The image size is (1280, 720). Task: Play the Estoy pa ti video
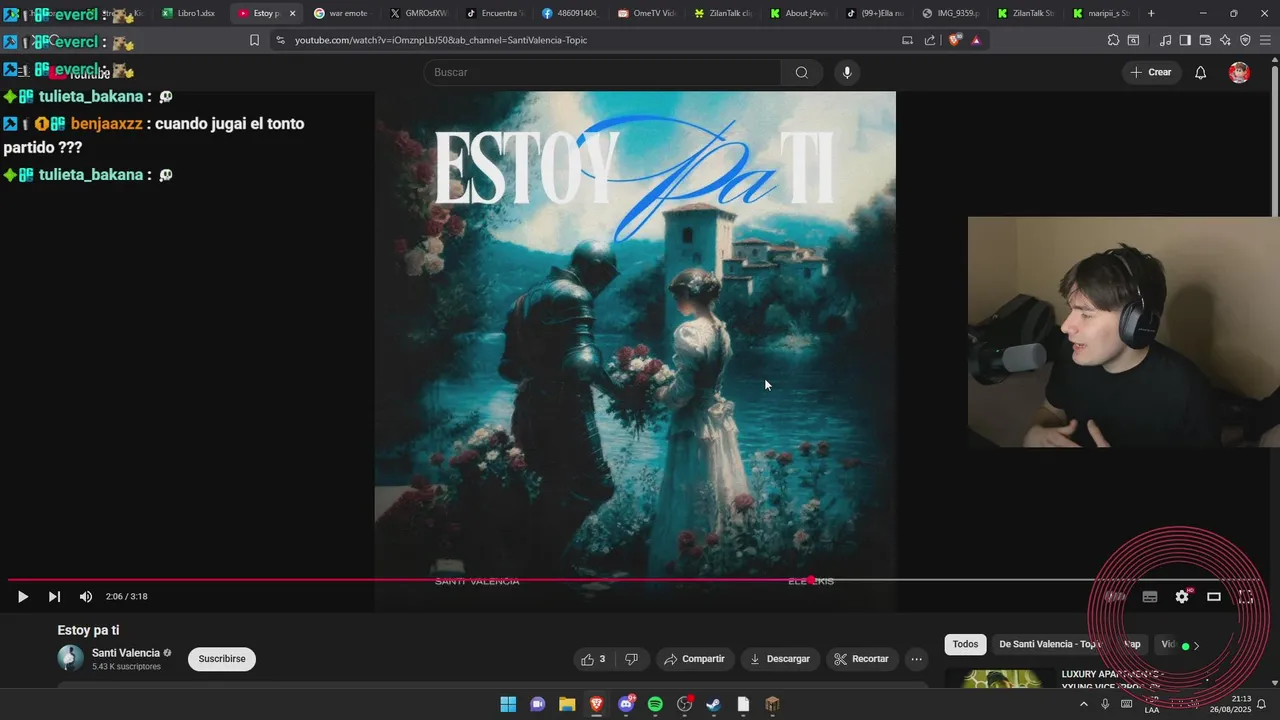[x=22, y=597]
